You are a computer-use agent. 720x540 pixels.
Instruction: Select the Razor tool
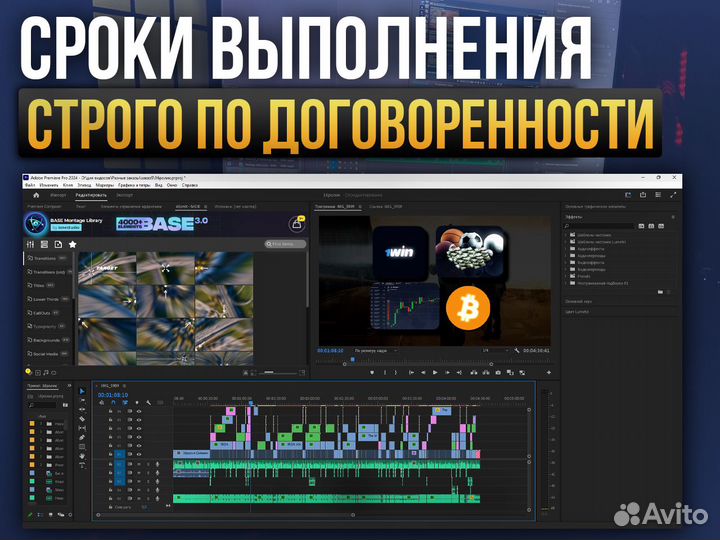tap(82, 419)
